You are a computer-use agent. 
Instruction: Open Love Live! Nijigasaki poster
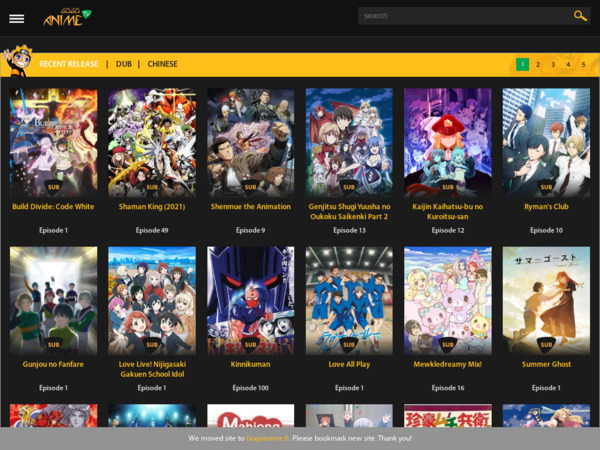[x=152, y=301]
